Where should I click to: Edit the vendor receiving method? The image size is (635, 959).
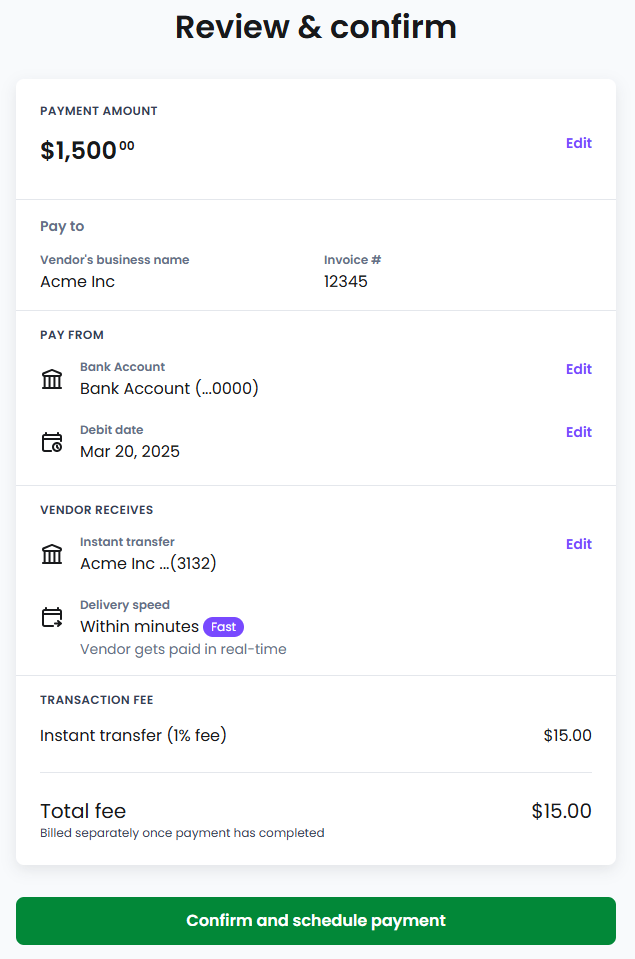click(x=578, y=544)
